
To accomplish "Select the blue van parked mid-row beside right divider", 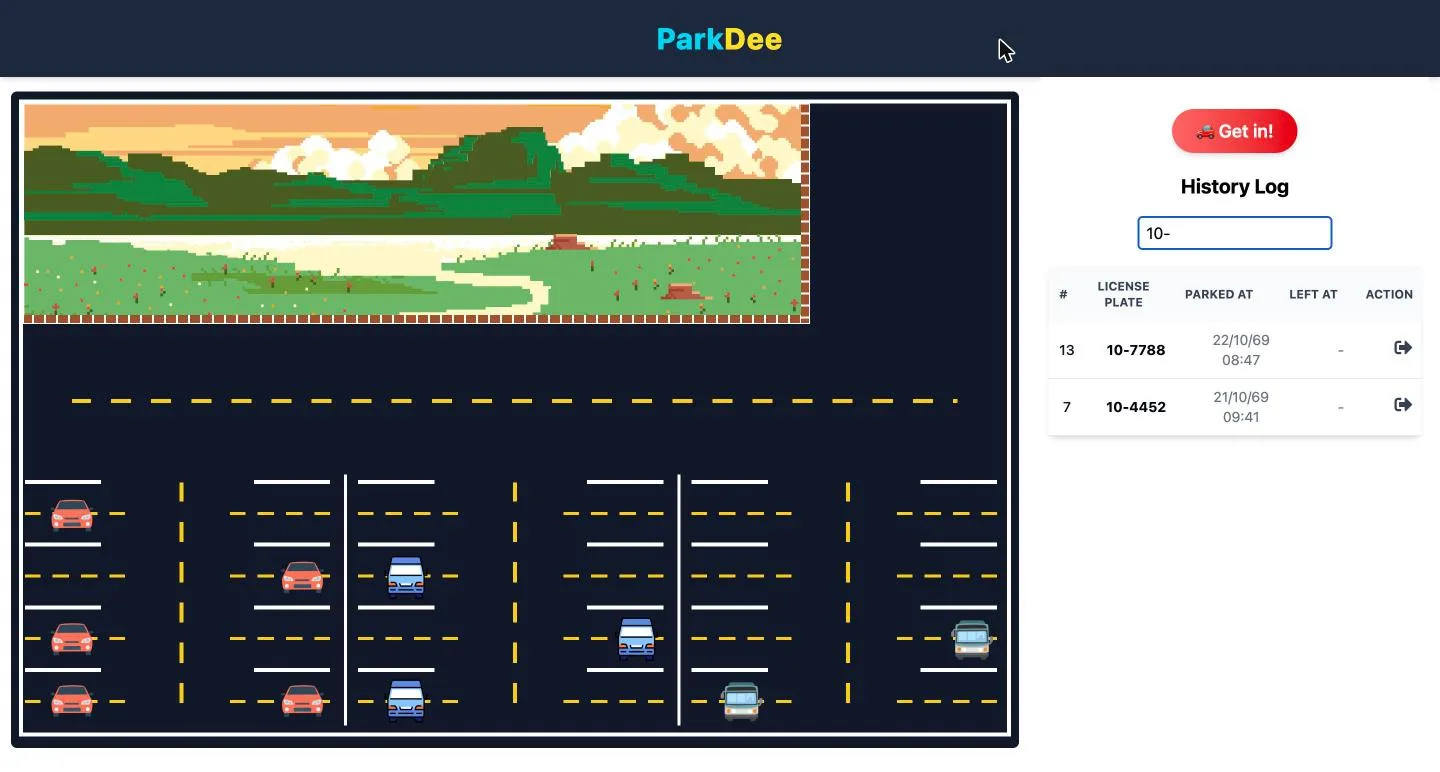I will point(636,639).
